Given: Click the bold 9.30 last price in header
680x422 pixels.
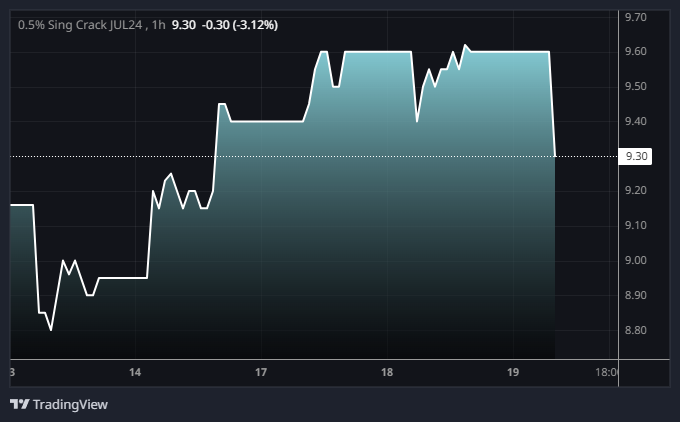Looking at the screenshot, I should (186, 24).
